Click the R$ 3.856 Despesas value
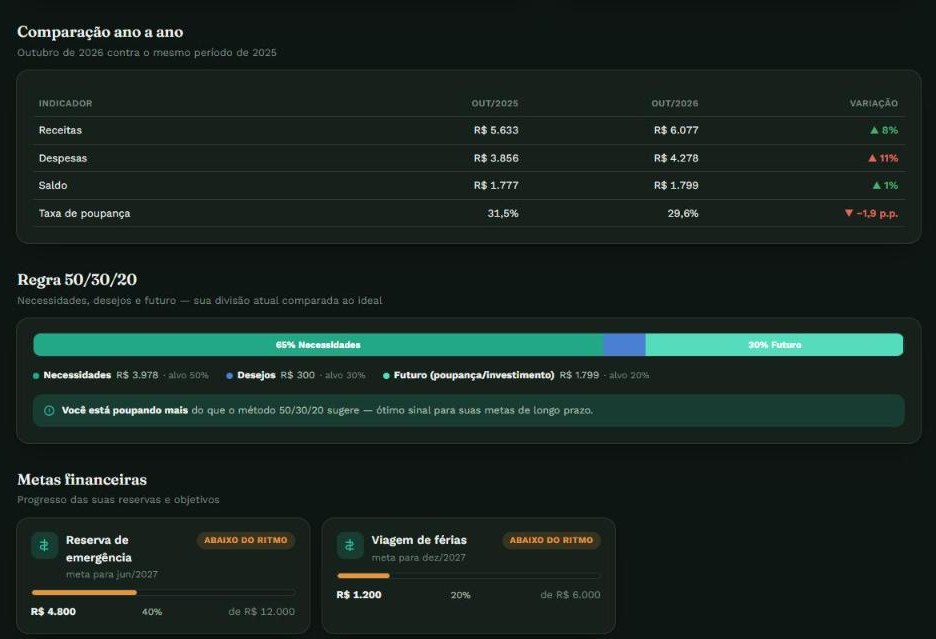This screenshot has height=639, width=936. point(496,158)
